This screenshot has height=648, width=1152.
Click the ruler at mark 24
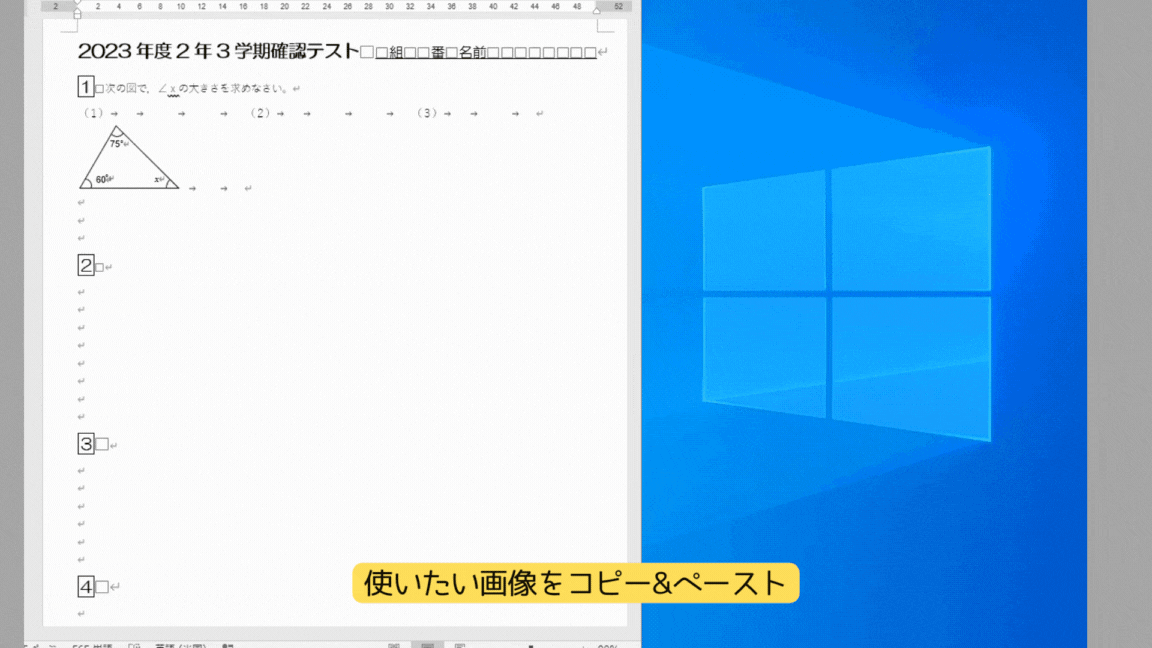[326, 6]
